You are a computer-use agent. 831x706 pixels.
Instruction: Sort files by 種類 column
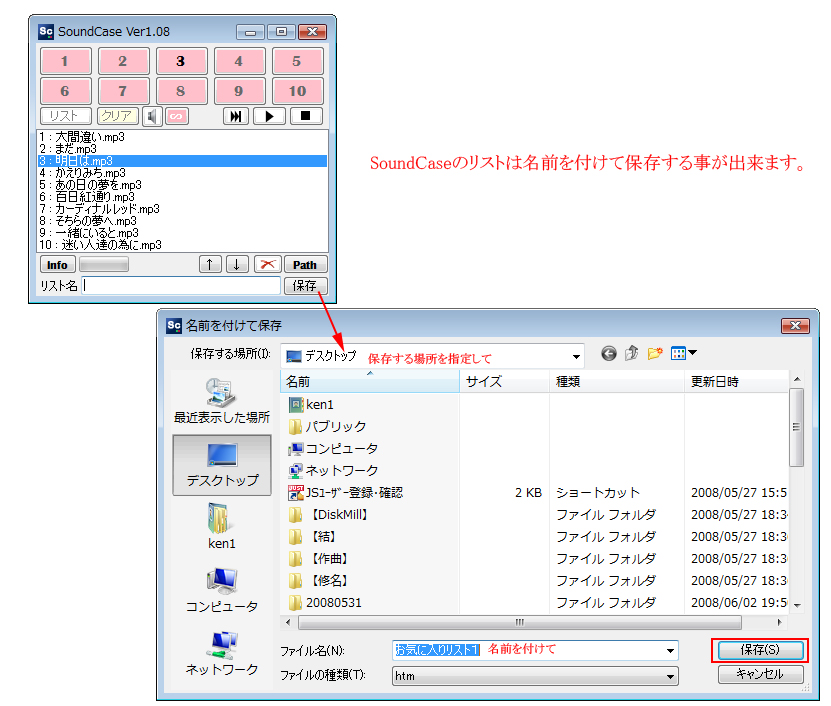point(617,382)
